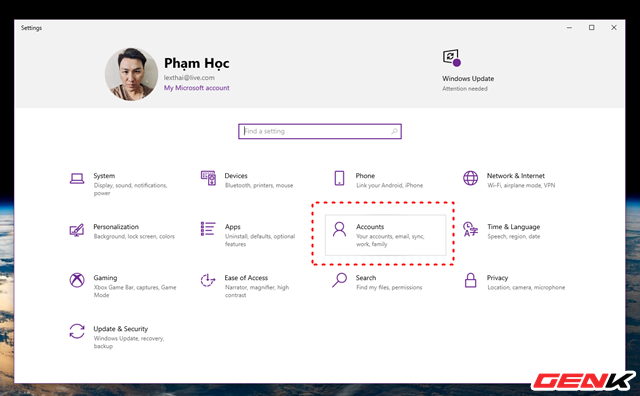
Task: Click the Gaming category title
Action: (x=105, y=278)
